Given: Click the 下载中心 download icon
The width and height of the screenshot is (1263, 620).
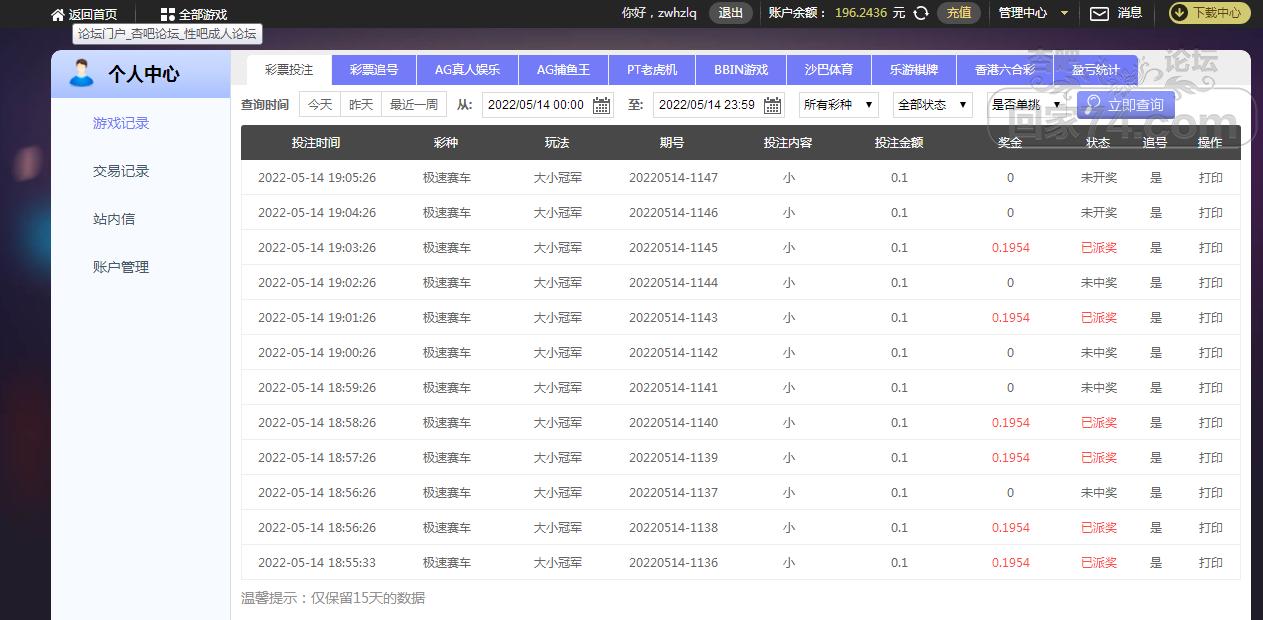Looking at the screenshot, I should [1179, 14].
